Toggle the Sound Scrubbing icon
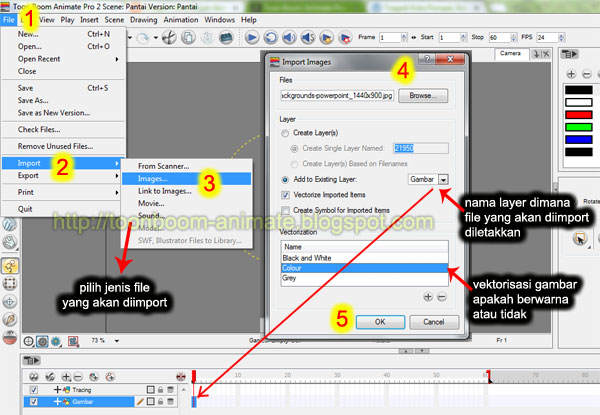The image size is (600, 415). pos(308,37)
